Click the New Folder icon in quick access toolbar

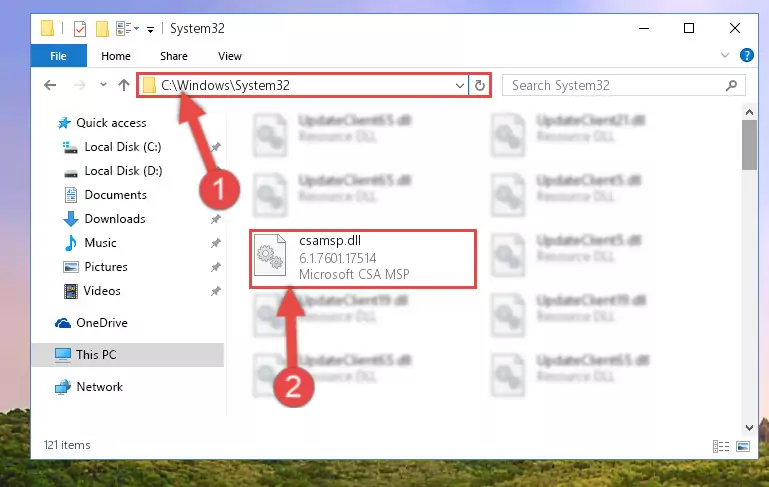tap(102, 29)
